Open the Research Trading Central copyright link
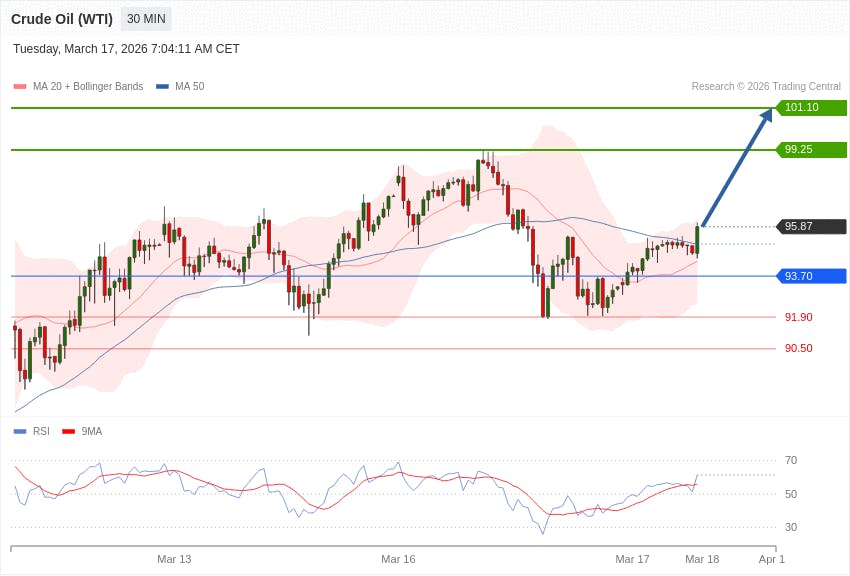Image resolution: width=850 pixels, height=576 pixels. [766, 87]
